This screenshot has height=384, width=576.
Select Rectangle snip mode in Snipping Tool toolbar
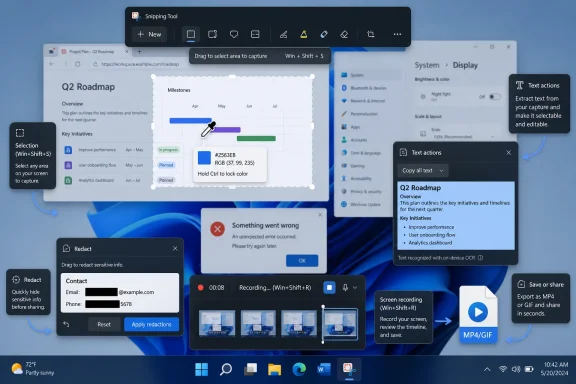click(191, 34)
